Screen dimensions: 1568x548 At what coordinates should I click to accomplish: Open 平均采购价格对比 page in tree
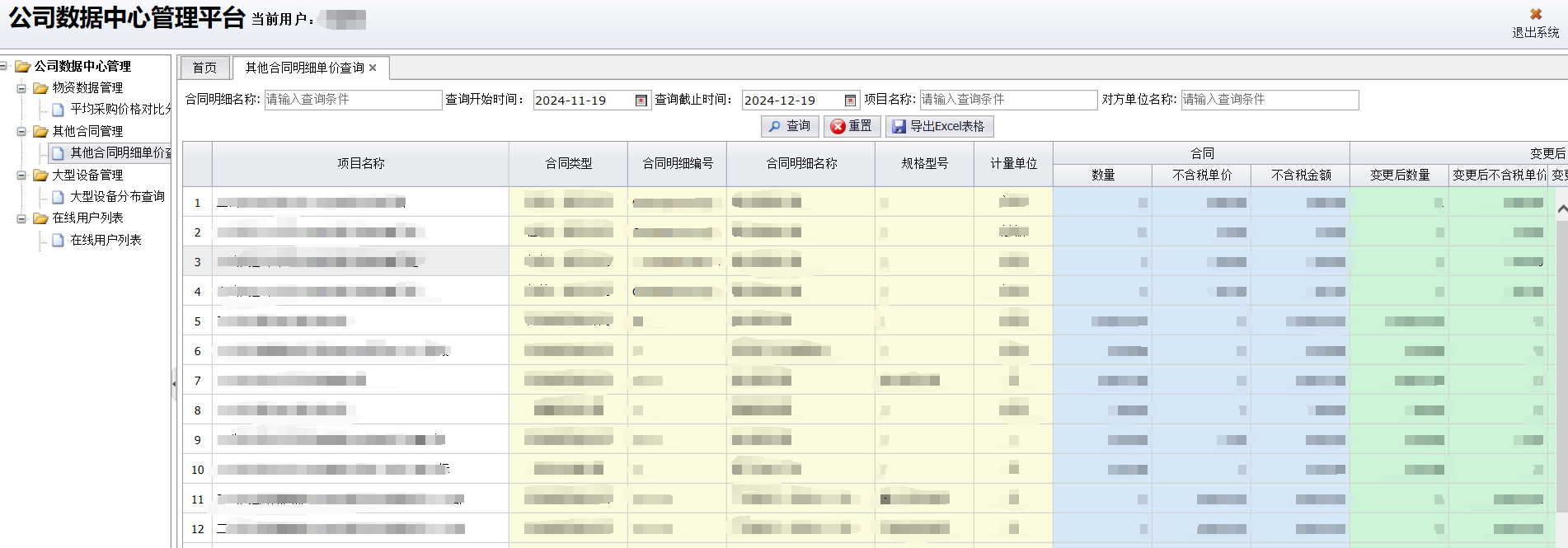click(120, 109)
